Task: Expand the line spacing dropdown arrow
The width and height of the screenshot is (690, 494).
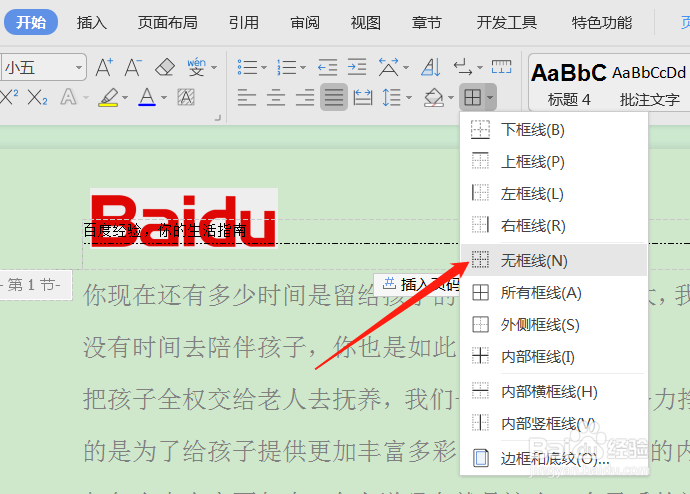Action: coord(409,98)
